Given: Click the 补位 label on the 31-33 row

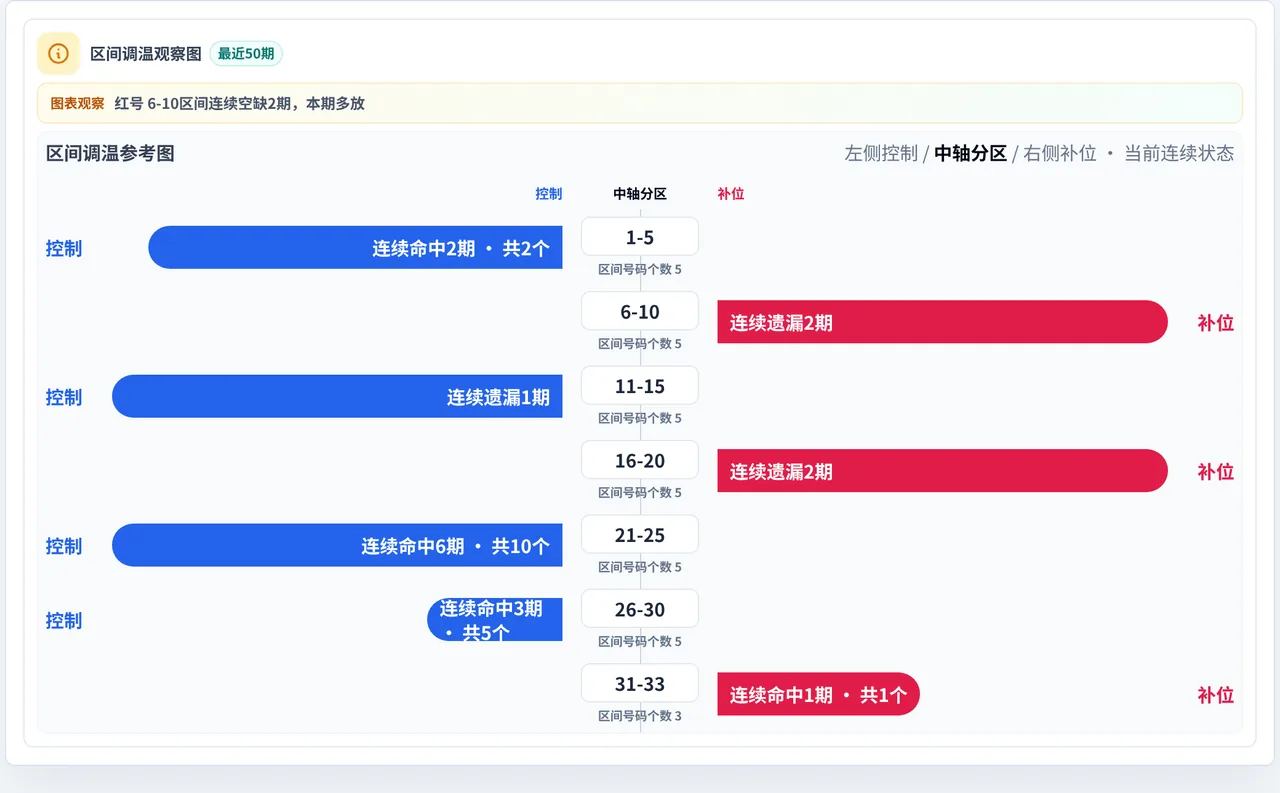Looking at the screenshot, I should 1216,695.
